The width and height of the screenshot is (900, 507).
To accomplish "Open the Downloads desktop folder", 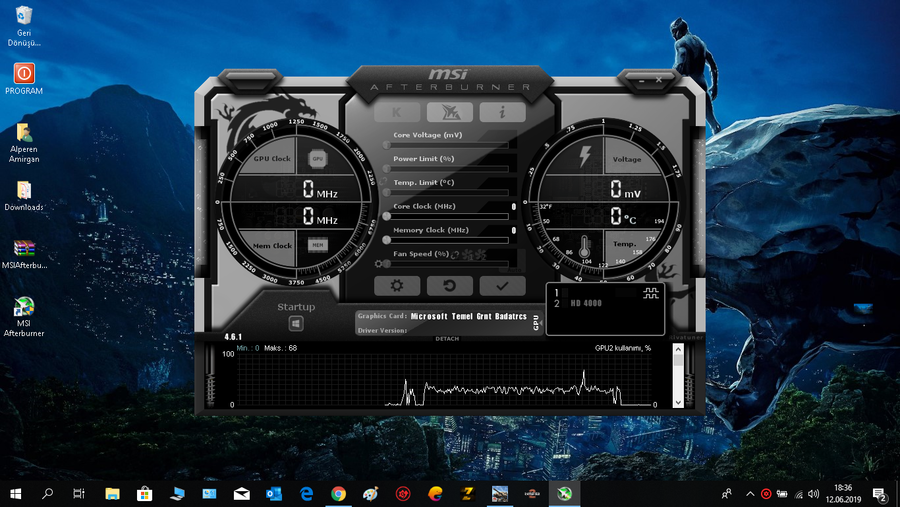I will pos(24,196).
